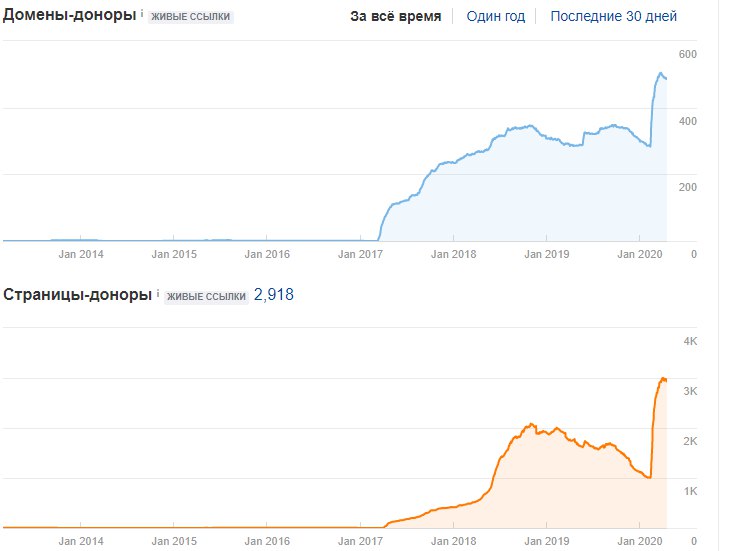Click 'Jan 2018' label on domains chart axis
Screen dimensions: 731x551
[x=453, y=254]
